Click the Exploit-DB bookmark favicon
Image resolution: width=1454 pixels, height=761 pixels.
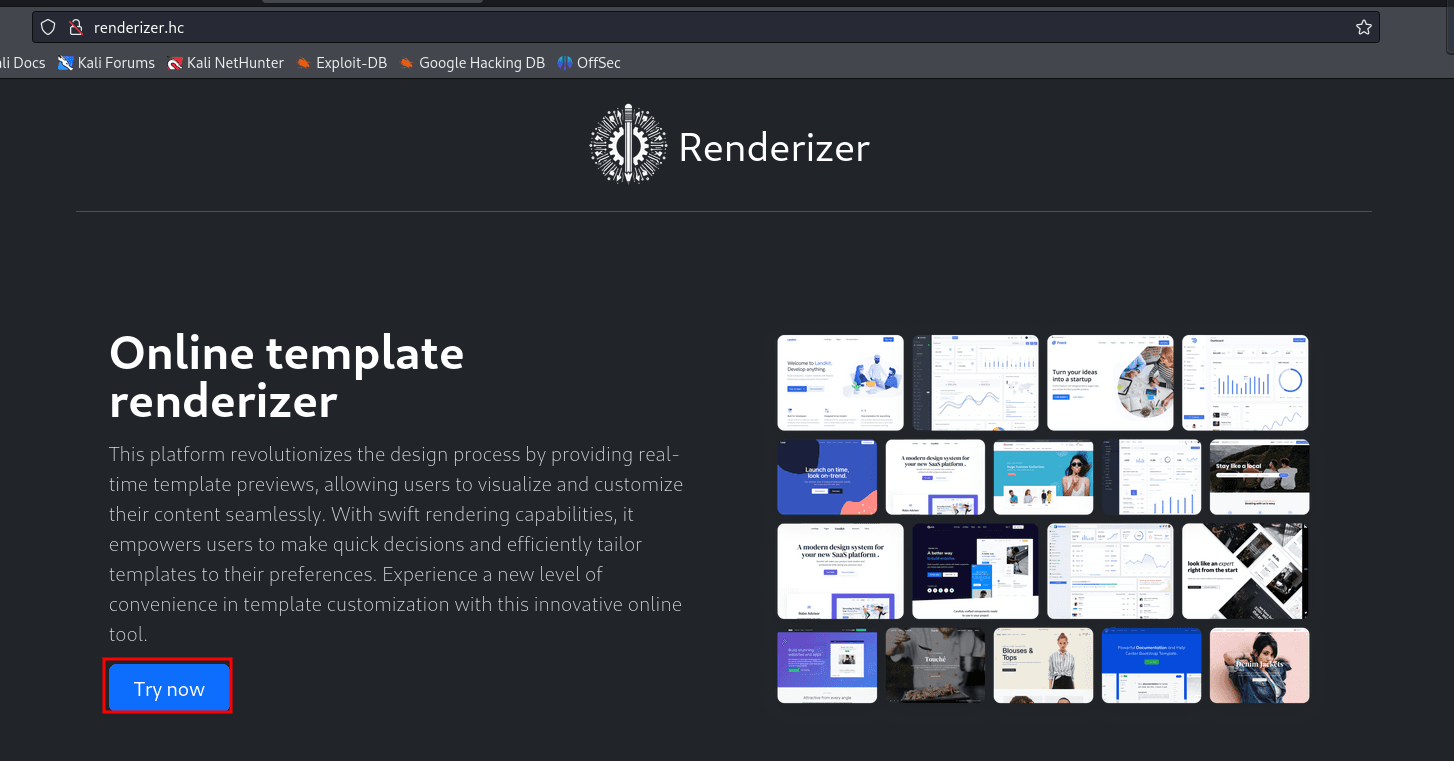click(304, 63)
